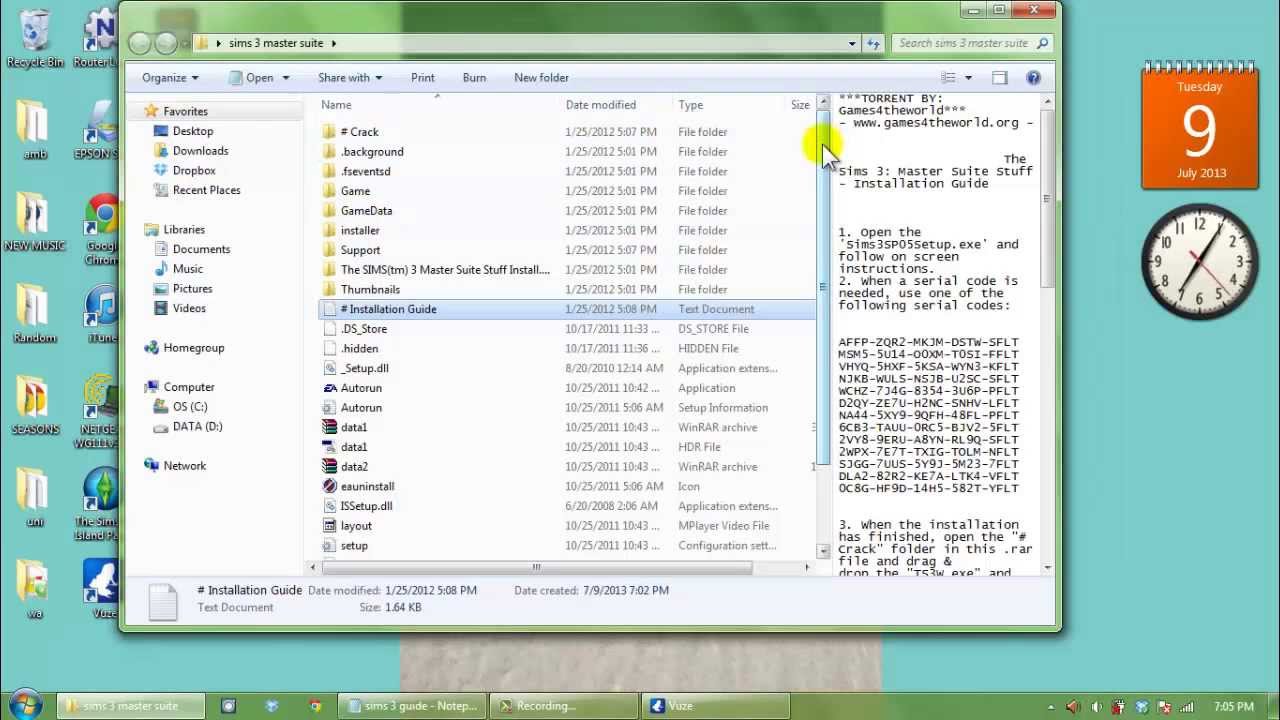Click the change view icon

[x=948, y=77]
